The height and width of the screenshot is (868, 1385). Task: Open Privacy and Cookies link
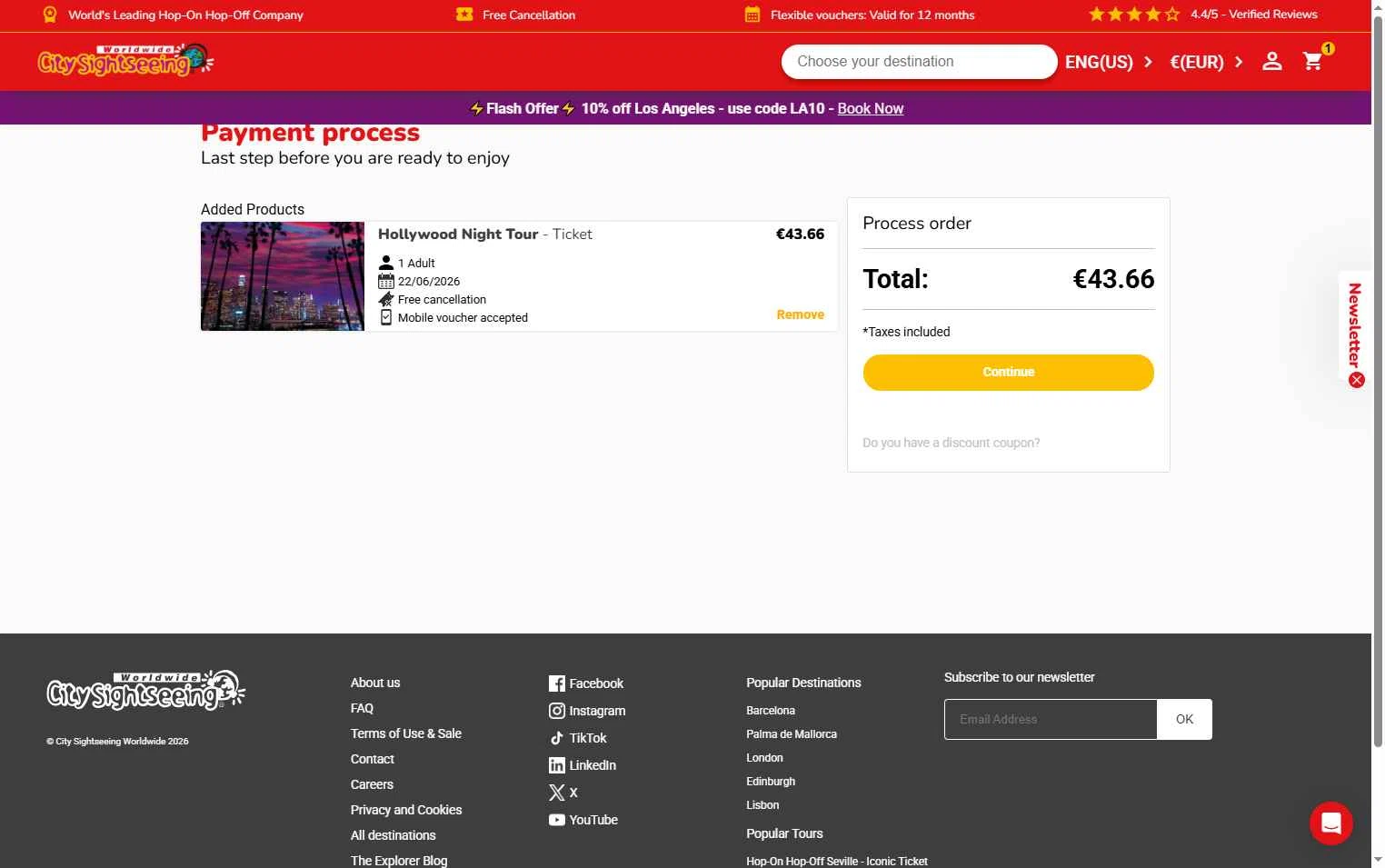pyautogui.click(x=406, y=810)
